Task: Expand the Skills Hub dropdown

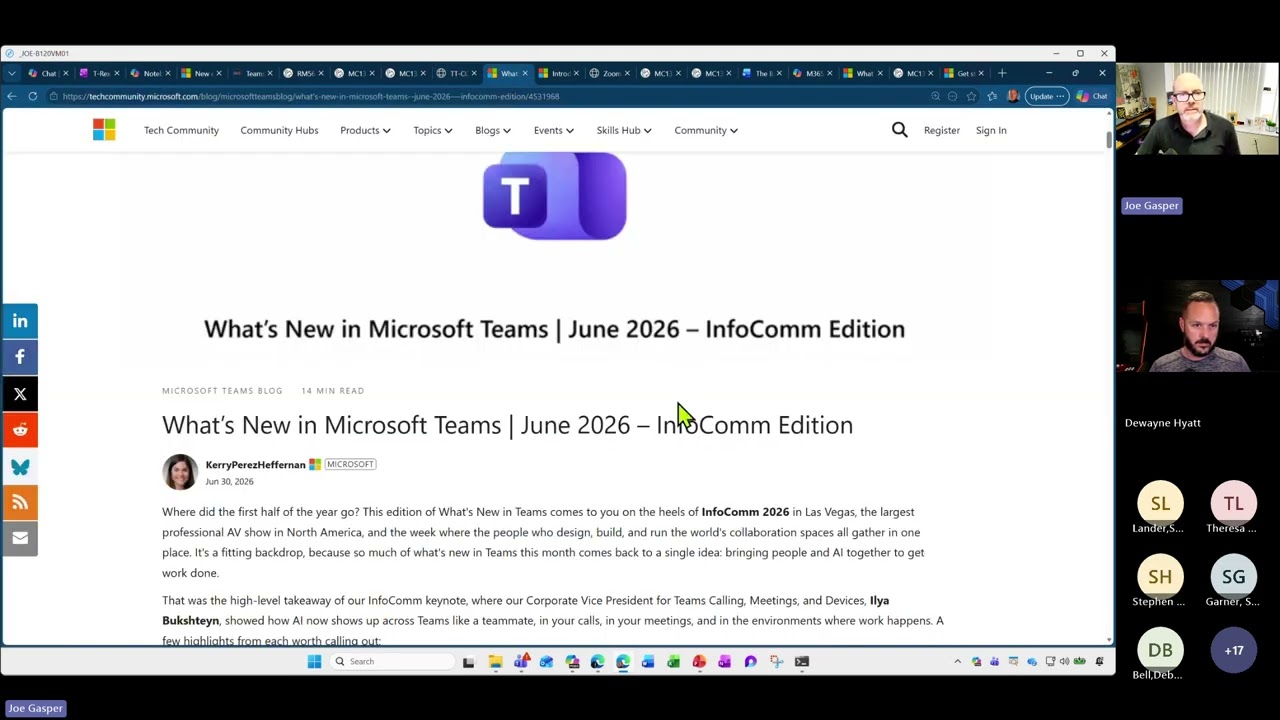Action: point(624,130)
